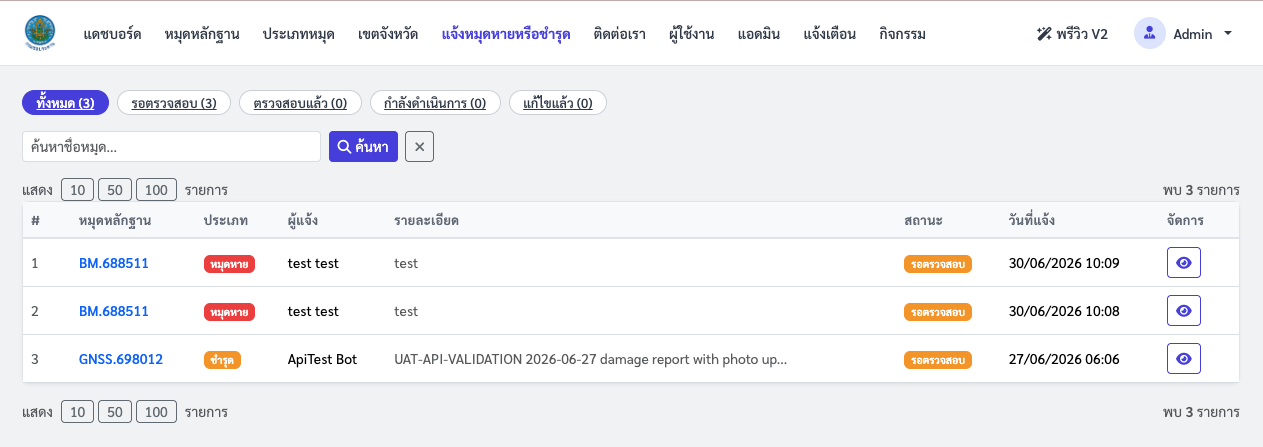
Task: Click รอตรวจสอบ status badge in row 1
Action: tap(938, 264)
